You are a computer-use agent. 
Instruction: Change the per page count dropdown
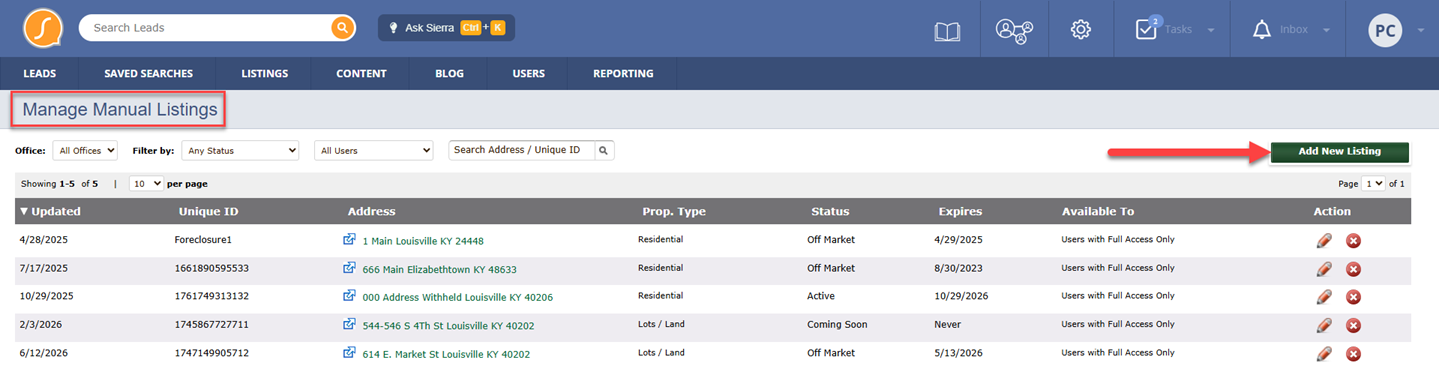click(146, 184)
